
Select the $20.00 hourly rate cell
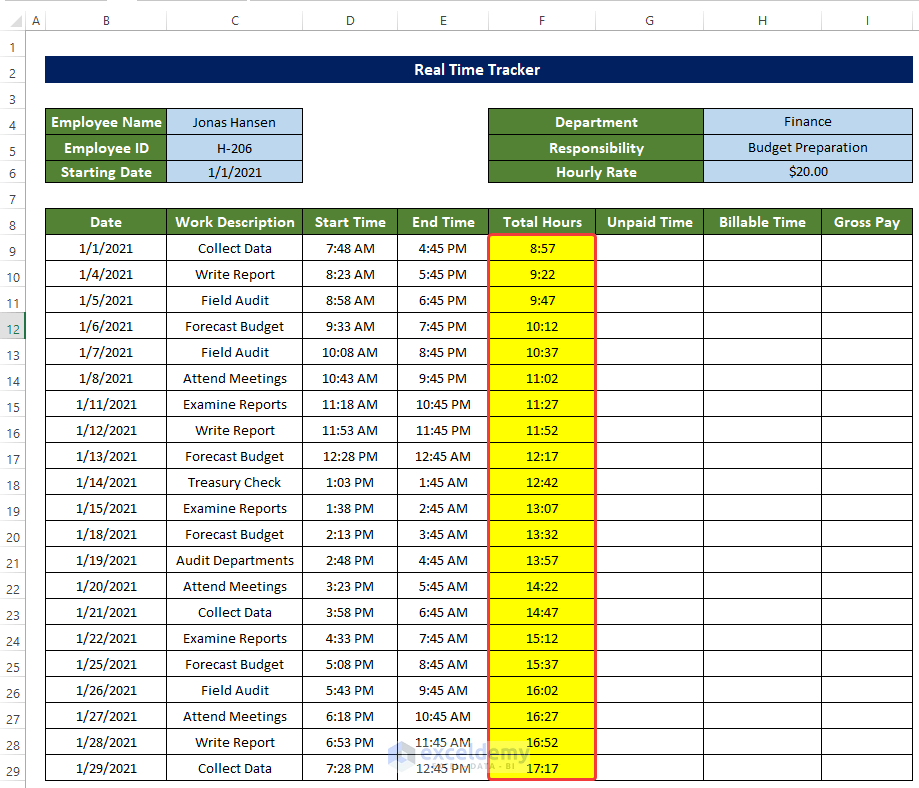tap(808, 172)
